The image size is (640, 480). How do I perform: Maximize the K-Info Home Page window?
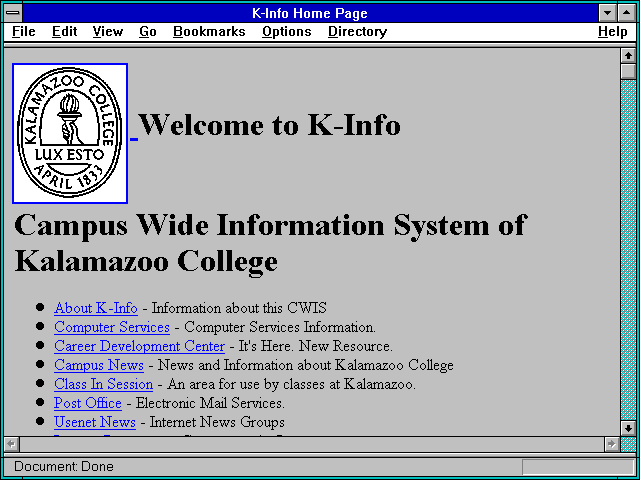(627, 13)
